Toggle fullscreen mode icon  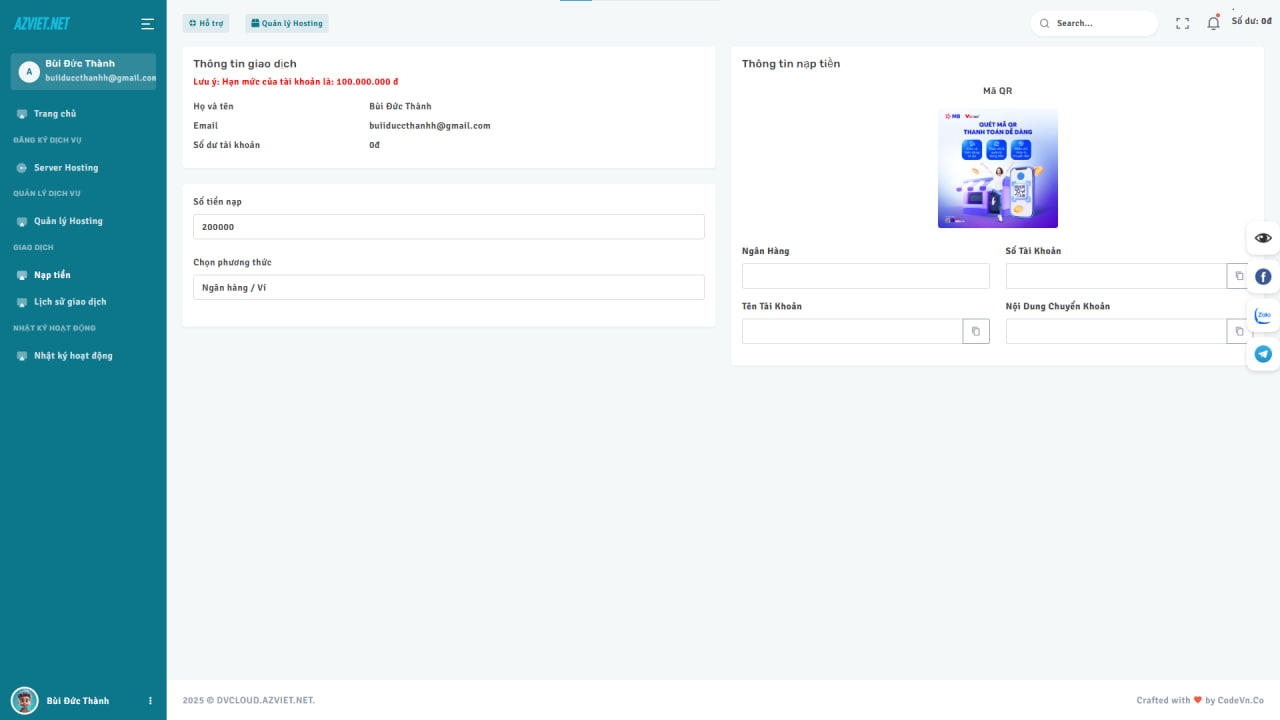click(x=1182, y=23)
